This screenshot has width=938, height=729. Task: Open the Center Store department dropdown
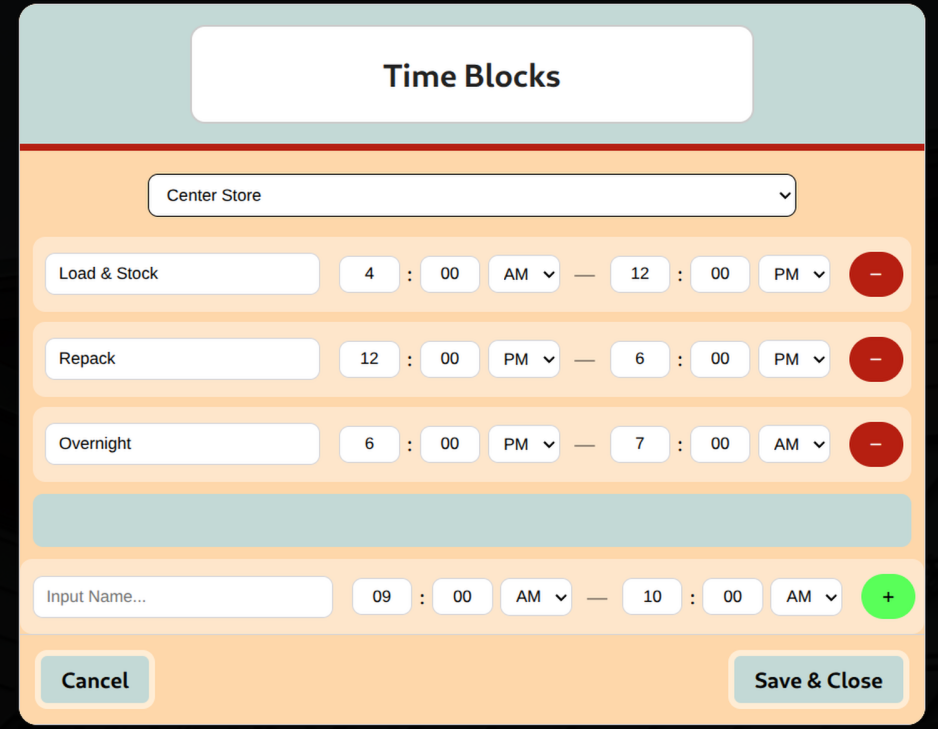tap(471, 195)
